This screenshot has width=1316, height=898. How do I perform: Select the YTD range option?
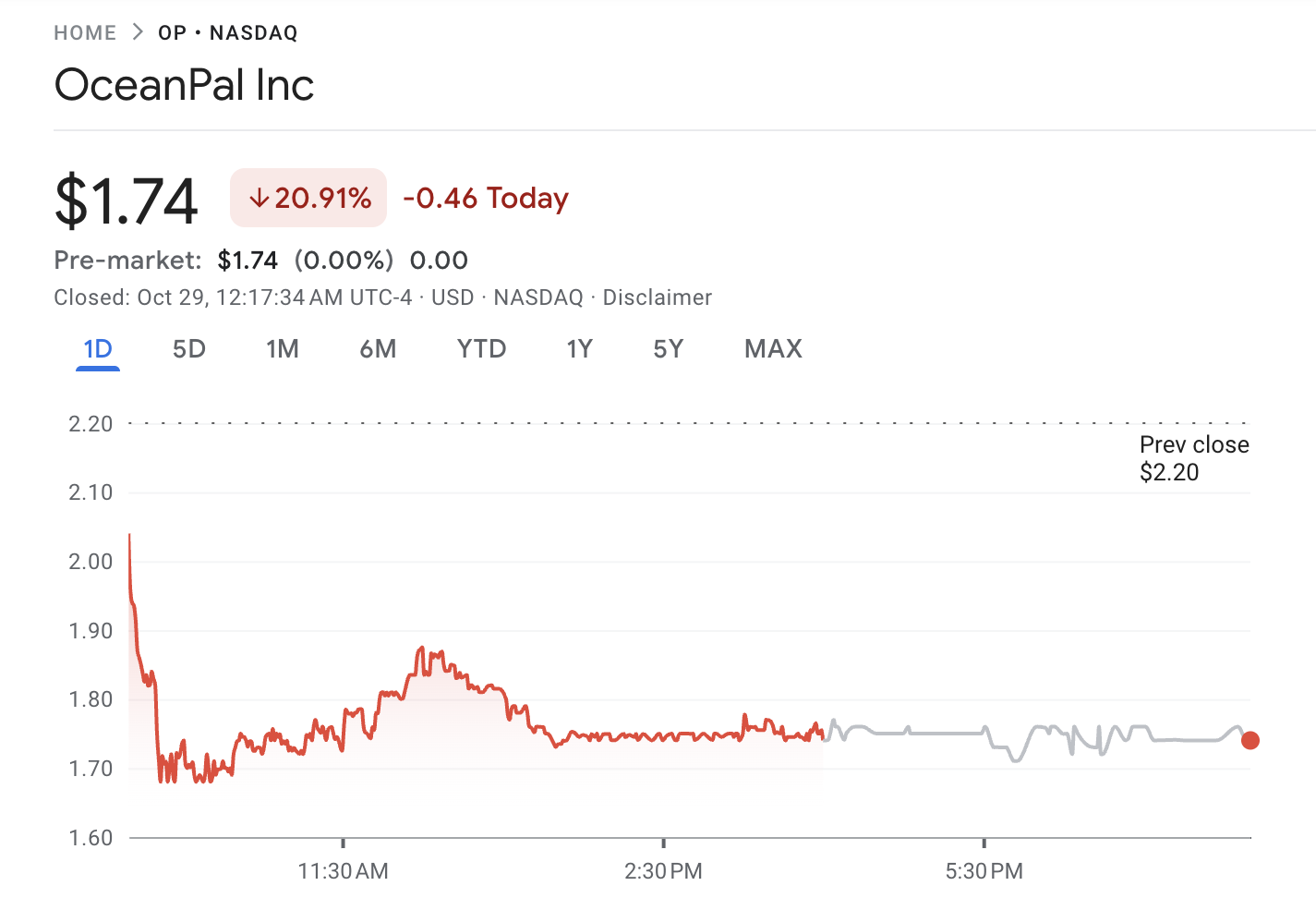[x=481, y=348]
